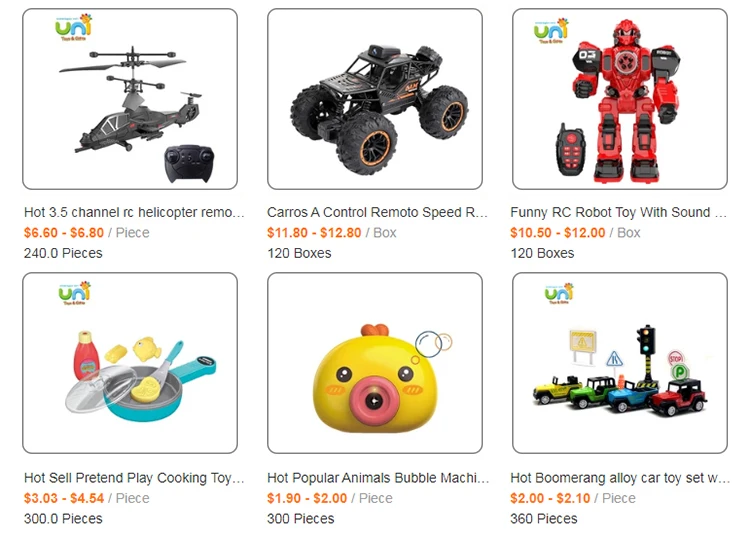
Task: Open the alloy car toy set image
Action: coord(619,363)
